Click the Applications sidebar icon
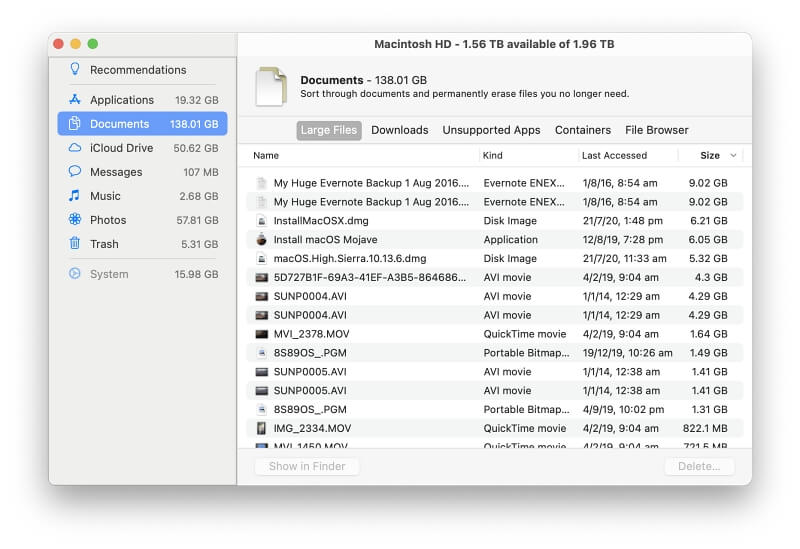This screenshot has width=800, height=549. coord(74,99)
